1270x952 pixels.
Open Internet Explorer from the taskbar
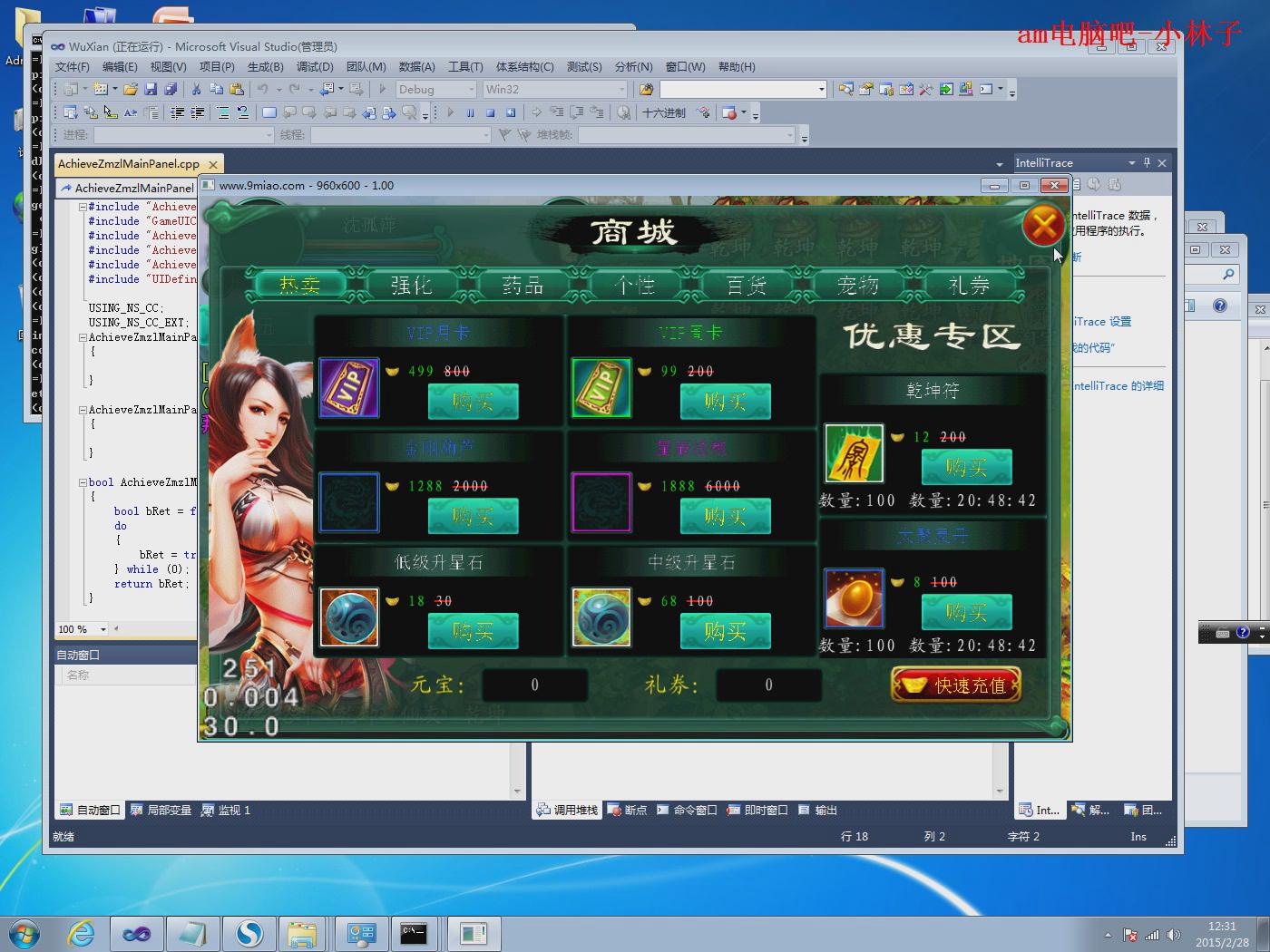(81, 933)
